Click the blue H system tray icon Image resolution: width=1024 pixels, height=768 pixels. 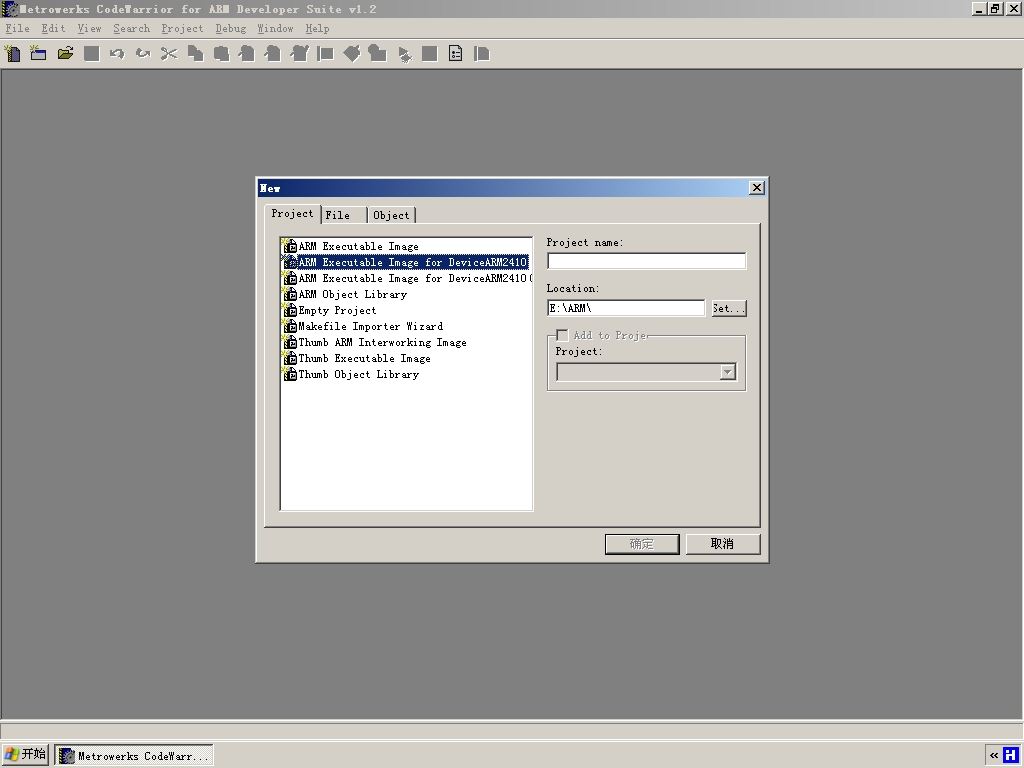click(1010, 755)
